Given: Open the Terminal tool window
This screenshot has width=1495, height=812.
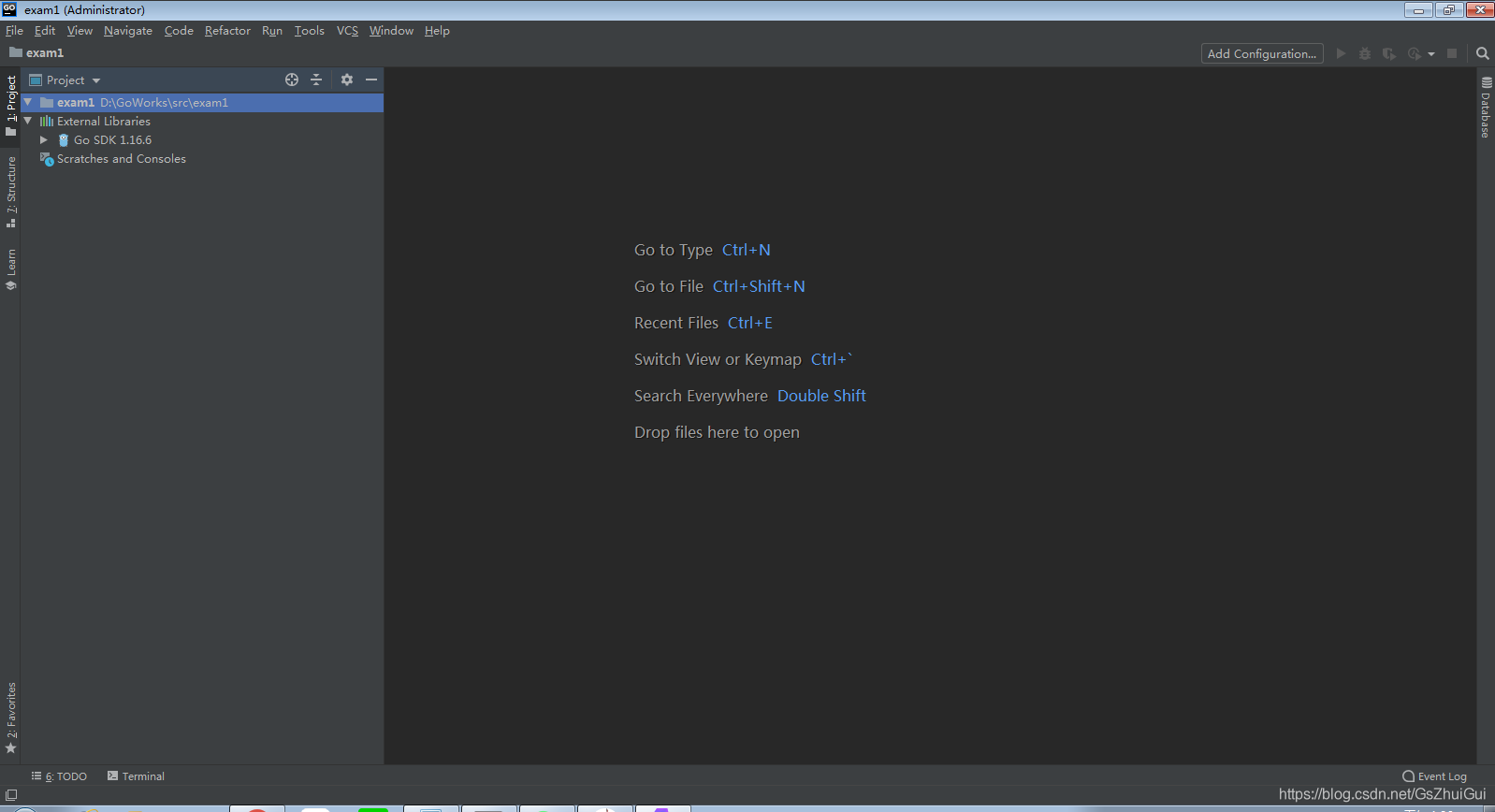Looking at the screenshot, I should (136, 776).
